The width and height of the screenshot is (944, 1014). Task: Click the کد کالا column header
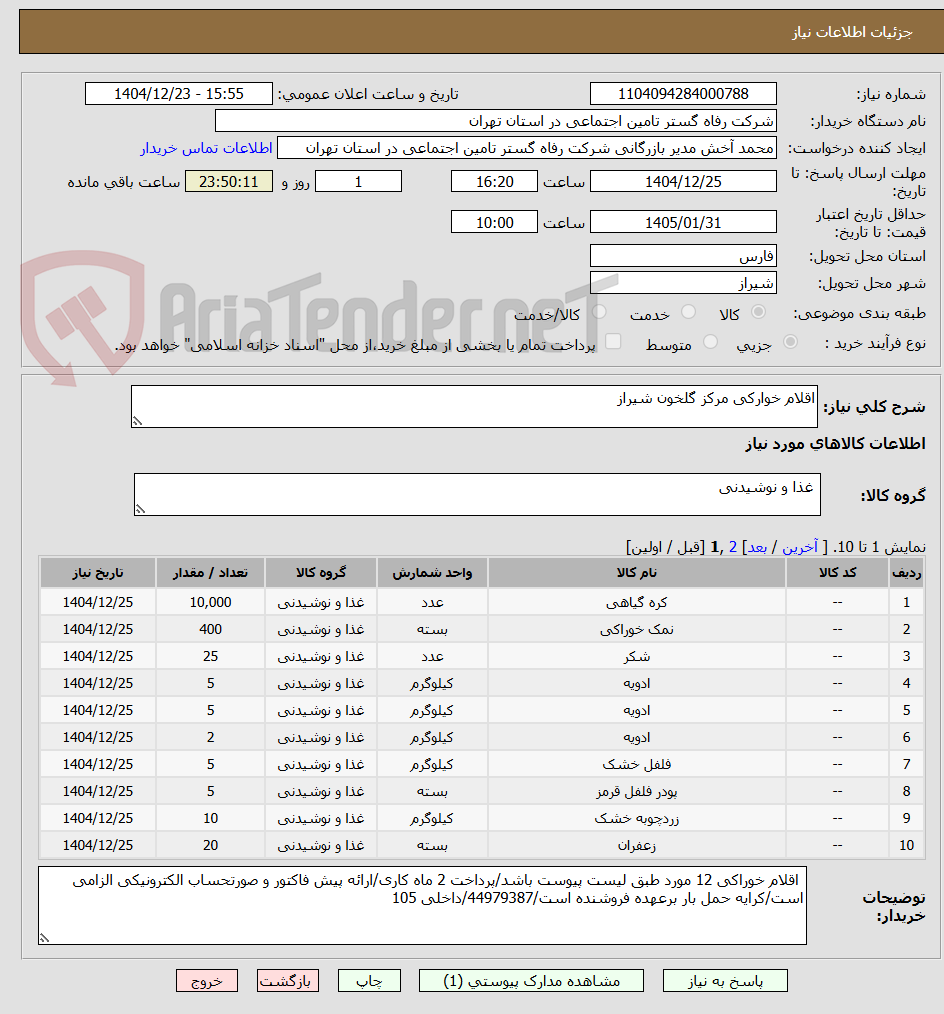837,573
